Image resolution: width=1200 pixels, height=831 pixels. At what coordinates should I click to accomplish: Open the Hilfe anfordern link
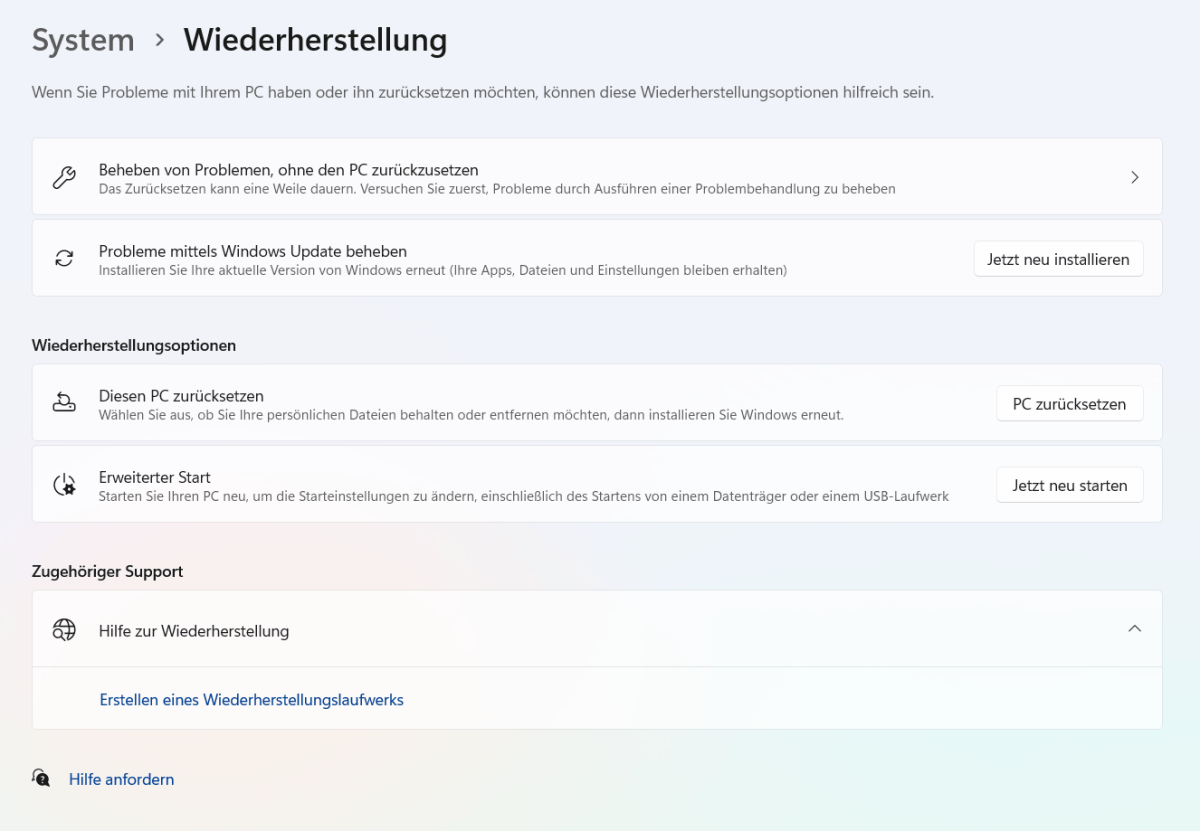(121, 779)
